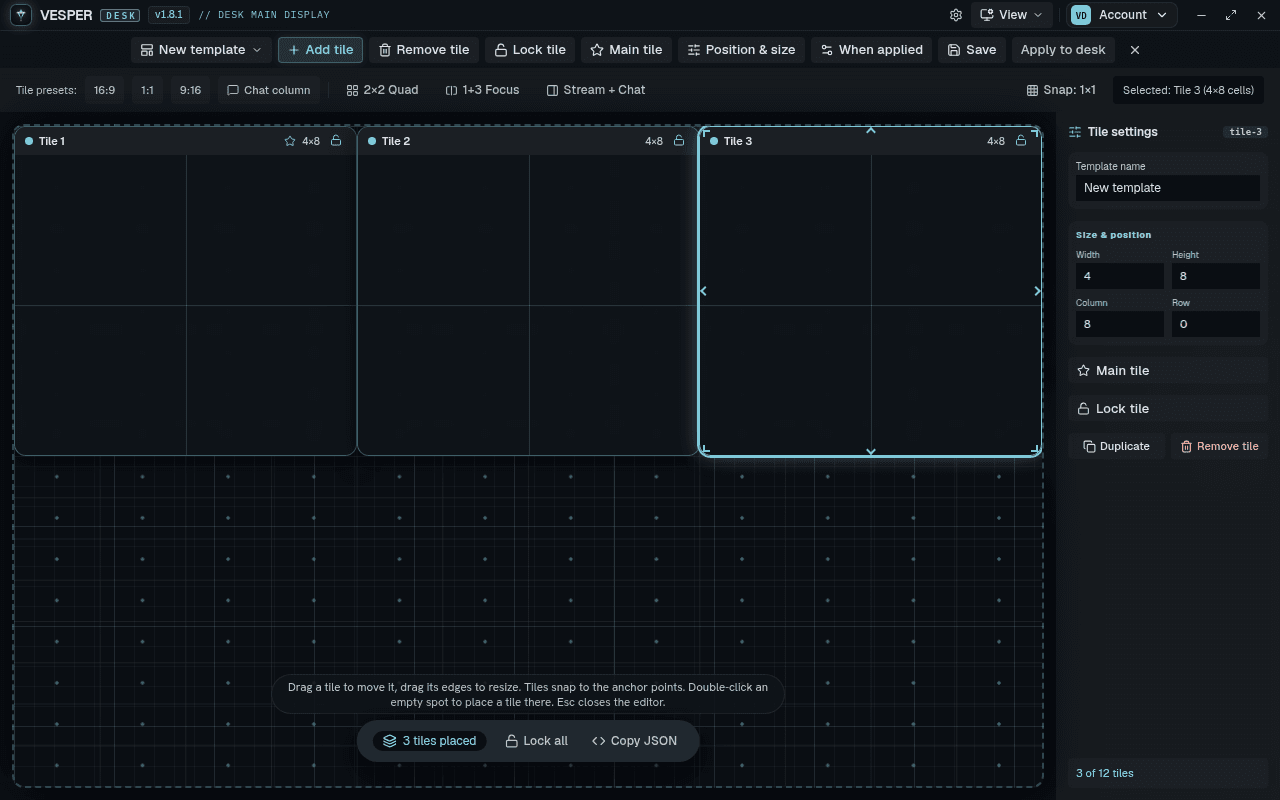Choose the Chat column preset

(268, 90)
